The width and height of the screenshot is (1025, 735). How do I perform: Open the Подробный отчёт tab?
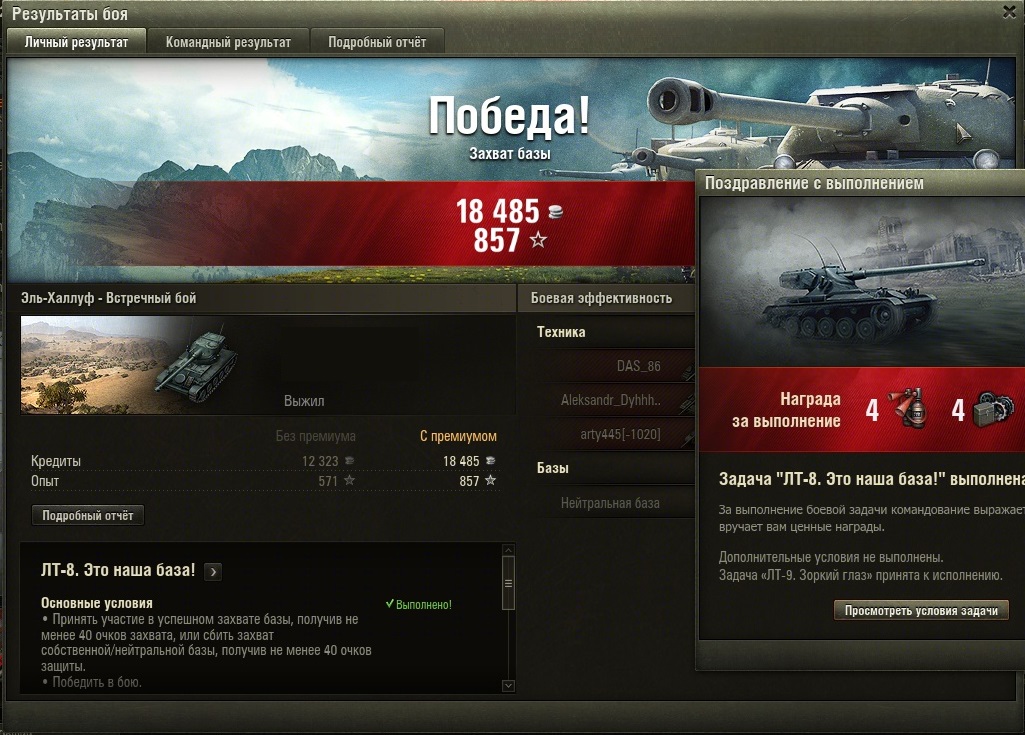[x=377, y=42]
